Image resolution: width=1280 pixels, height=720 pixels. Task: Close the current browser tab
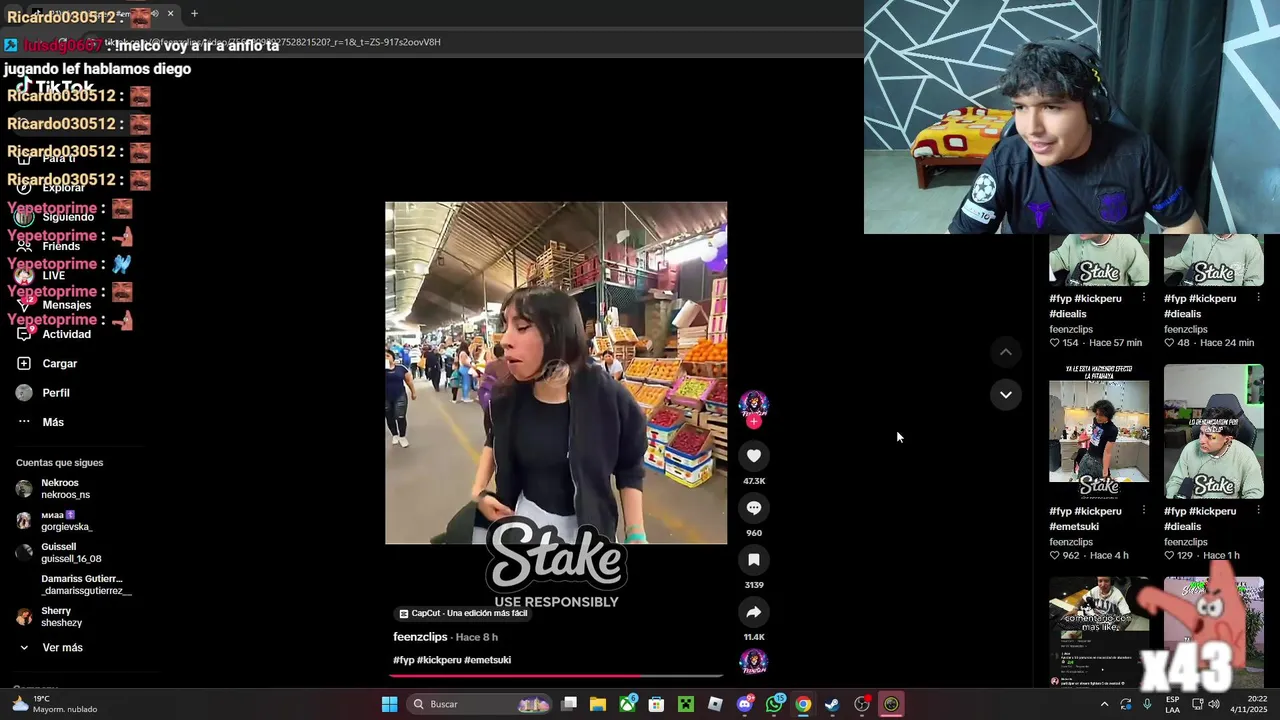[170, 13]
